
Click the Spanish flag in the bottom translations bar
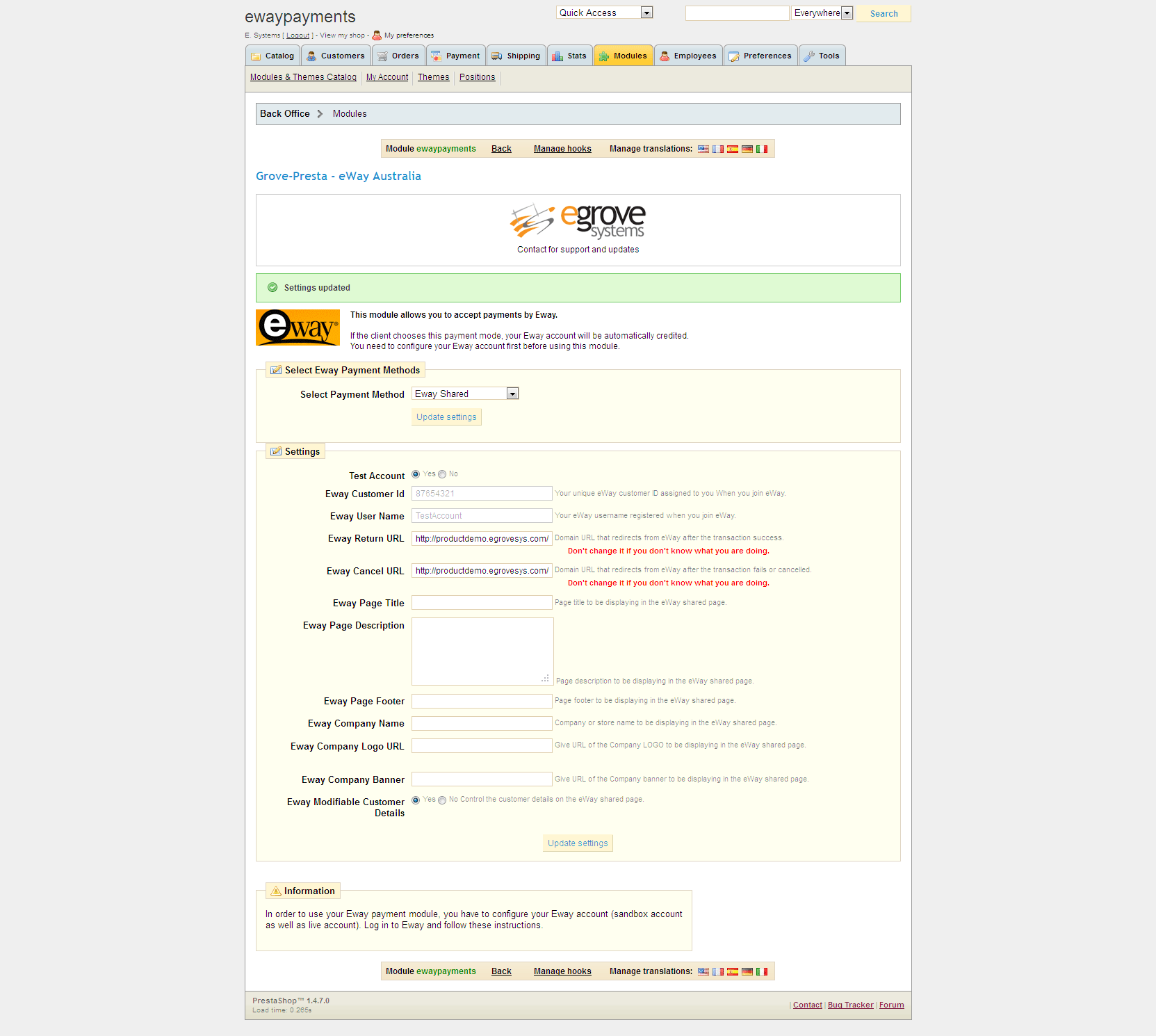point(733,971)
